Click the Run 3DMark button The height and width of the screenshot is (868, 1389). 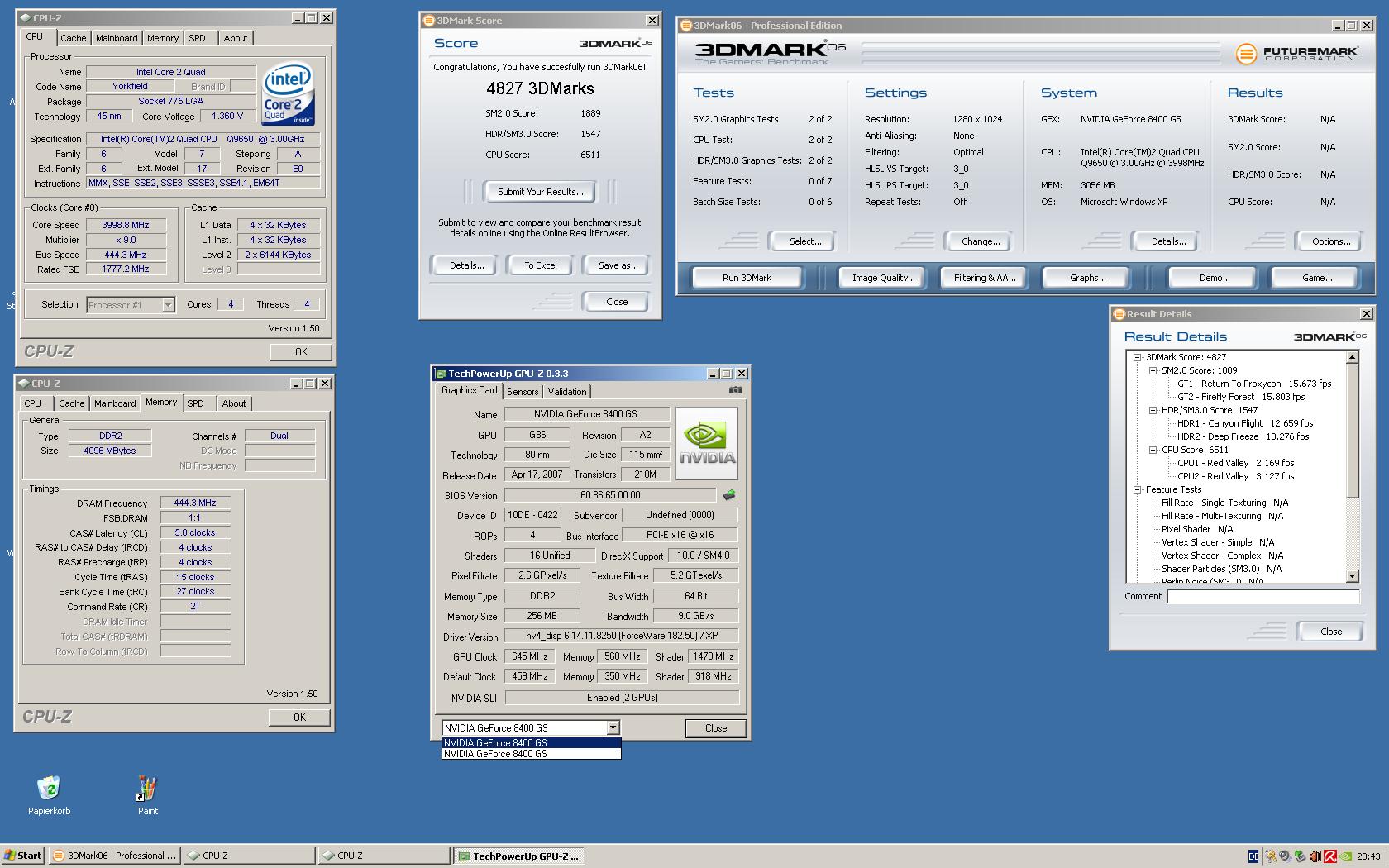(x=747, y=278)
